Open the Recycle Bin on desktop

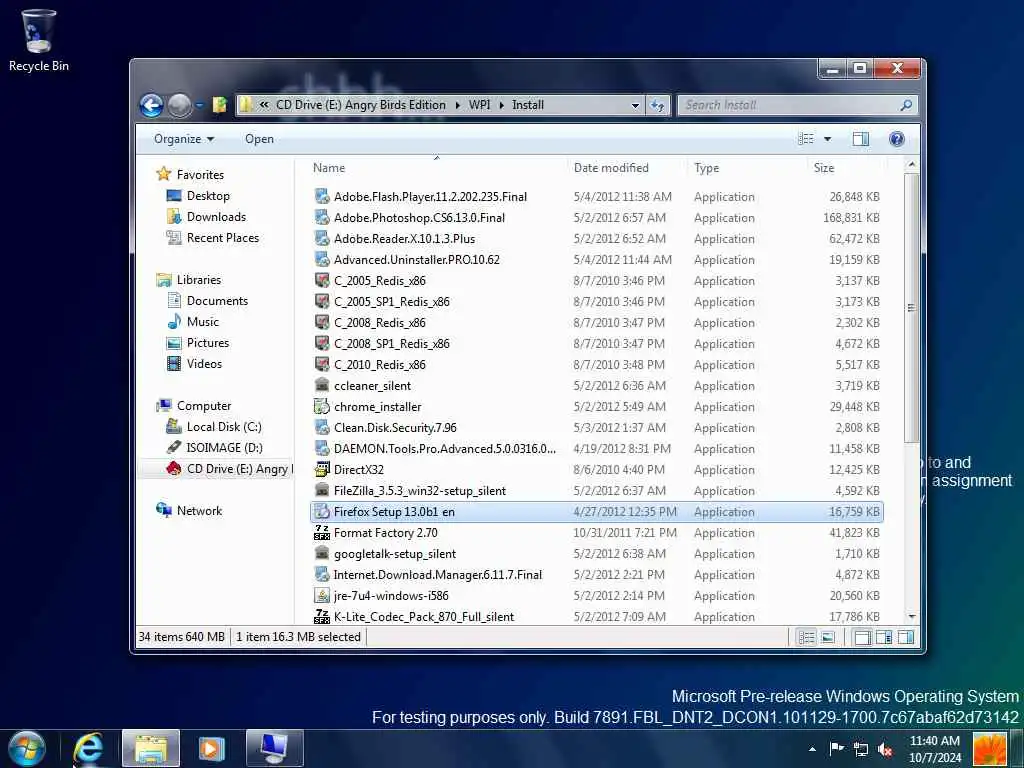tap(39, 40)
